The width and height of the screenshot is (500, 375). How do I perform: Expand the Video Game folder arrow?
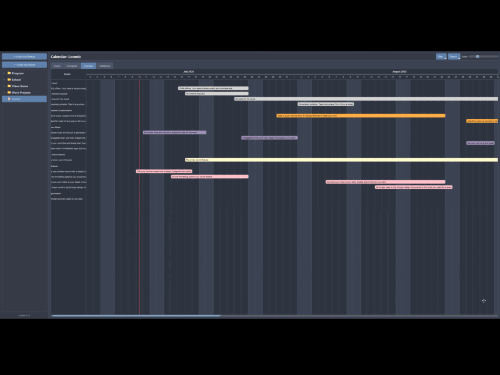click(5, 86)
